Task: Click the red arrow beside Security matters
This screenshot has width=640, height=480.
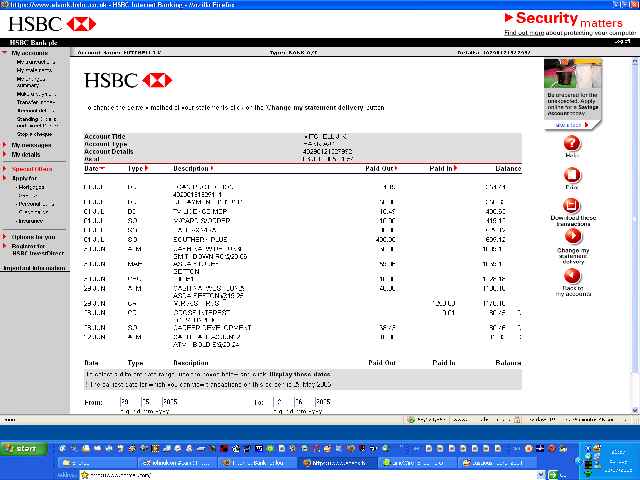Action: coord(508,18)
